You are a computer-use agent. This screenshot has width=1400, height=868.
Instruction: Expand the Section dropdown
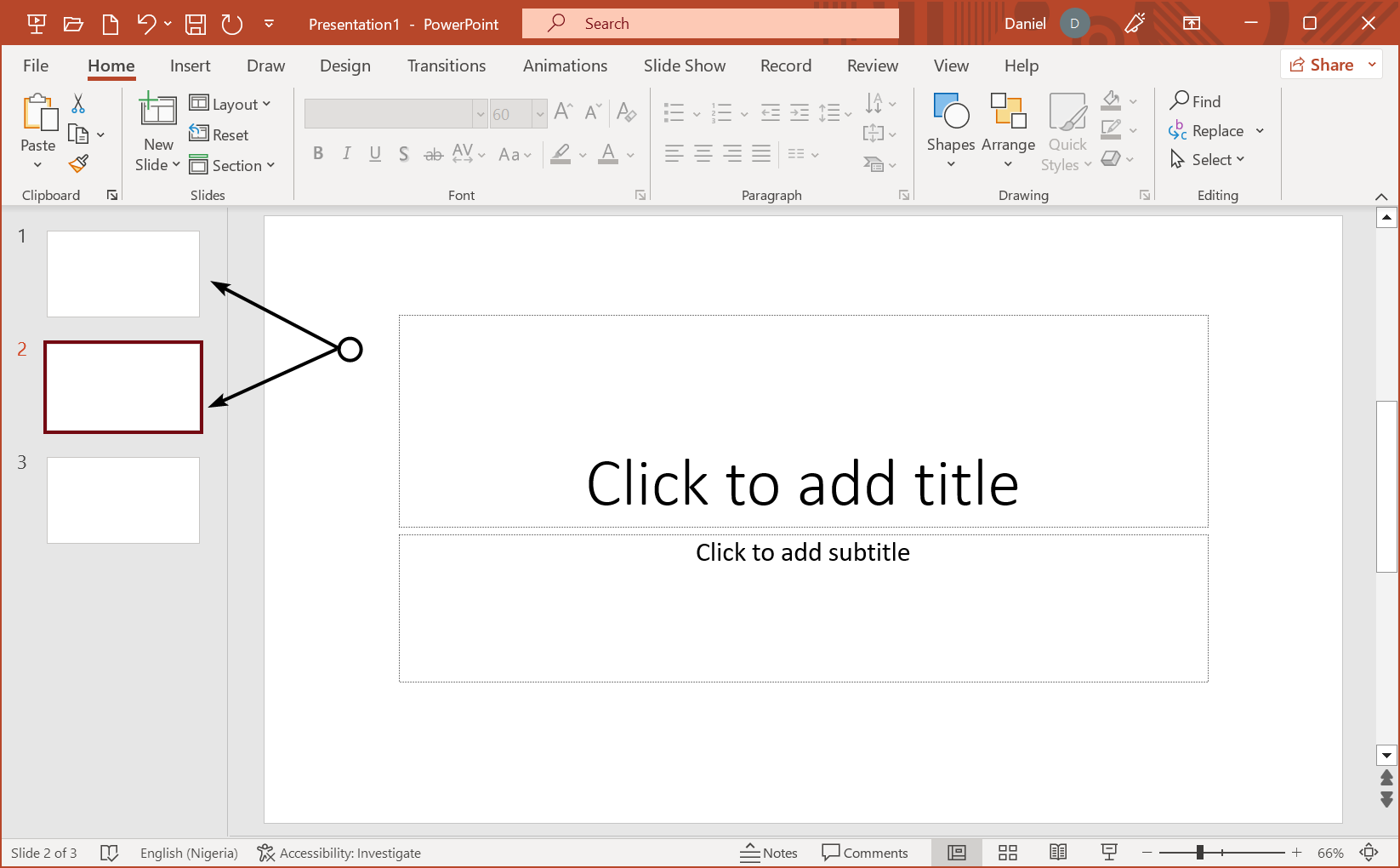click(234, 165)
